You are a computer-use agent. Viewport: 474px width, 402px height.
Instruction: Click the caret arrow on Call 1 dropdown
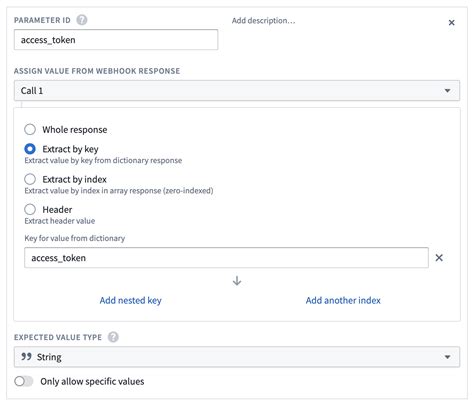point(447,90)
